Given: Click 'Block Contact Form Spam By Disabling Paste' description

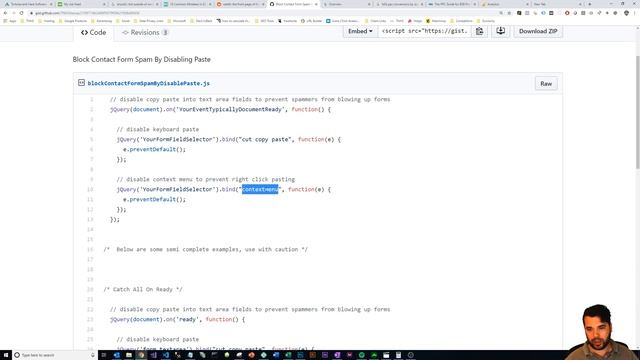Looking at the screenshot, I should pos(142,60).
